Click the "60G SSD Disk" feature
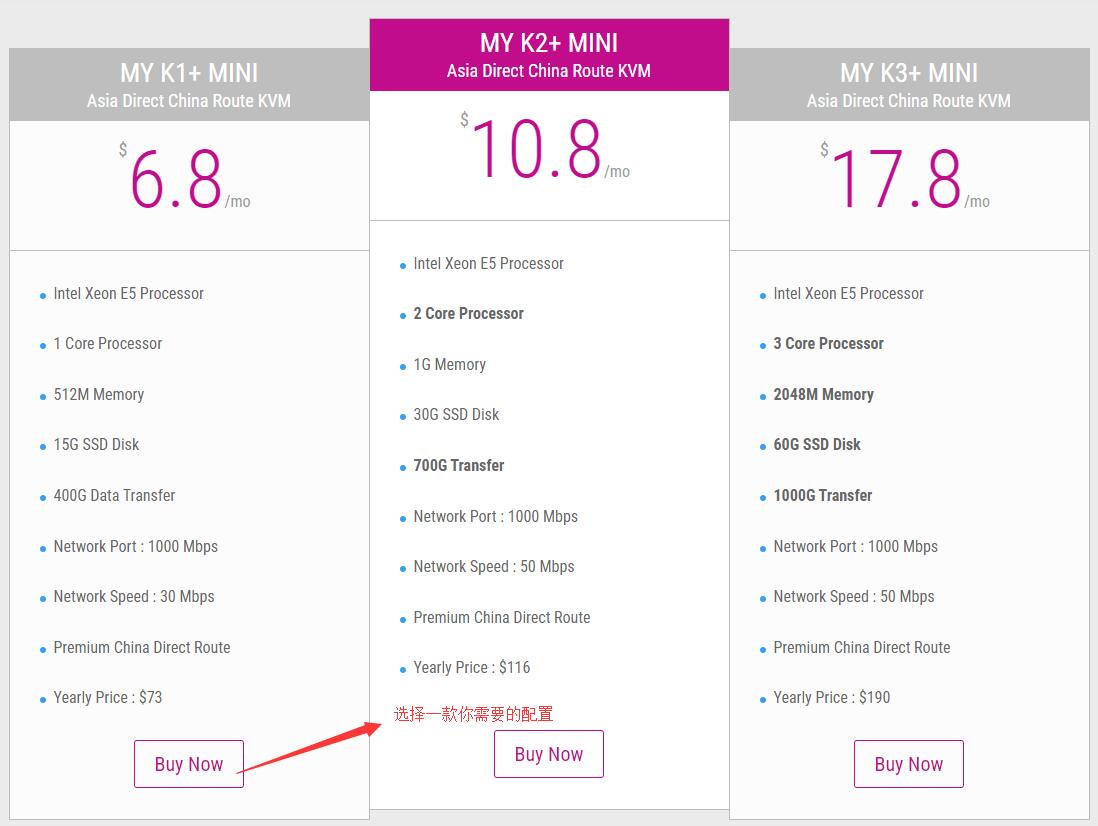This screenshot has height=826, width=1098. [x=817, y=444]
